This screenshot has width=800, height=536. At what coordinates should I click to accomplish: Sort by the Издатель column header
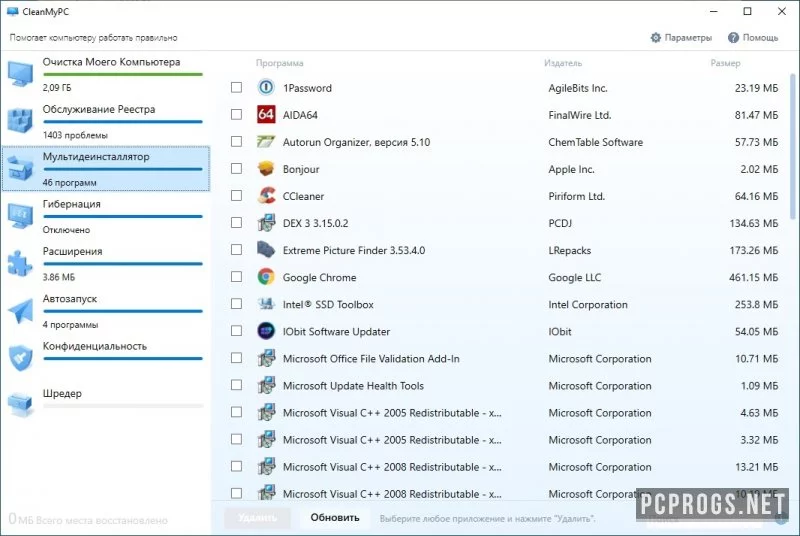coord(563,63)
